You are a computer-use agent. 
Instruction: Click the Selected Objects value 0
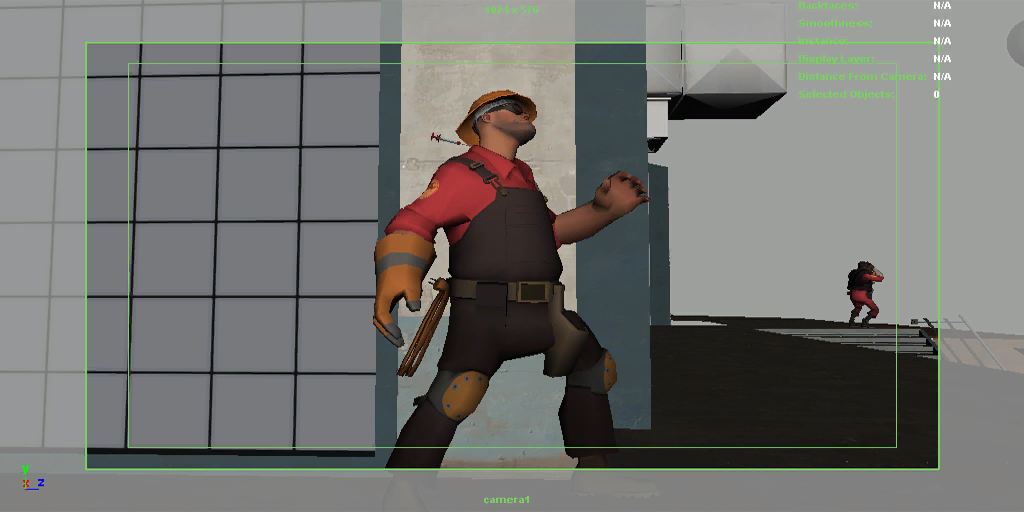coord(936,94)
